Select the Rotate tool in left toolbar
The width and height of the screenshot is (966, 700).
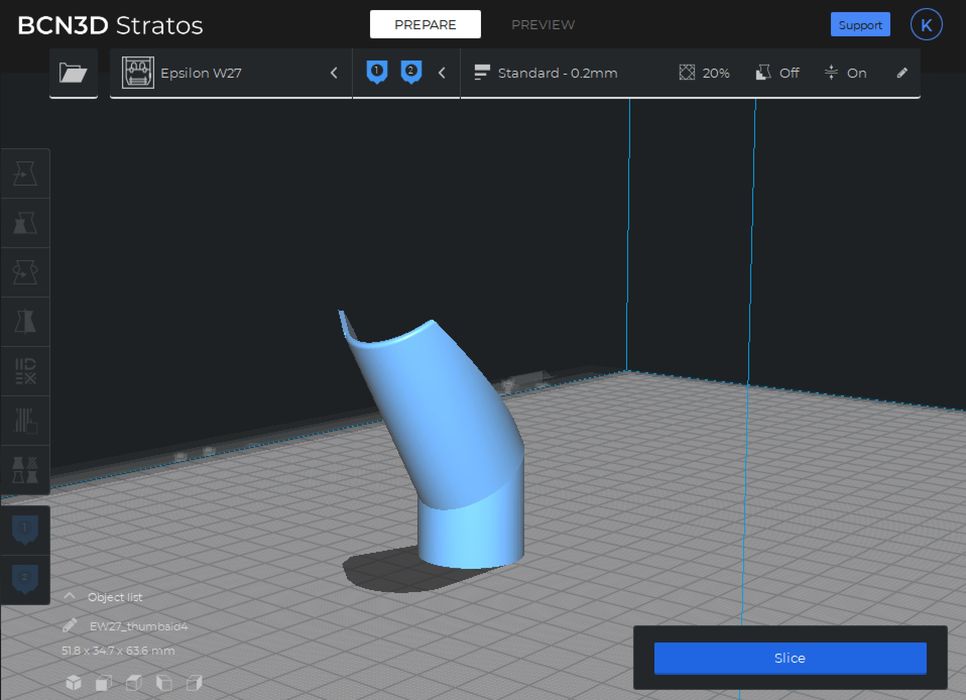tap(25, 272)
